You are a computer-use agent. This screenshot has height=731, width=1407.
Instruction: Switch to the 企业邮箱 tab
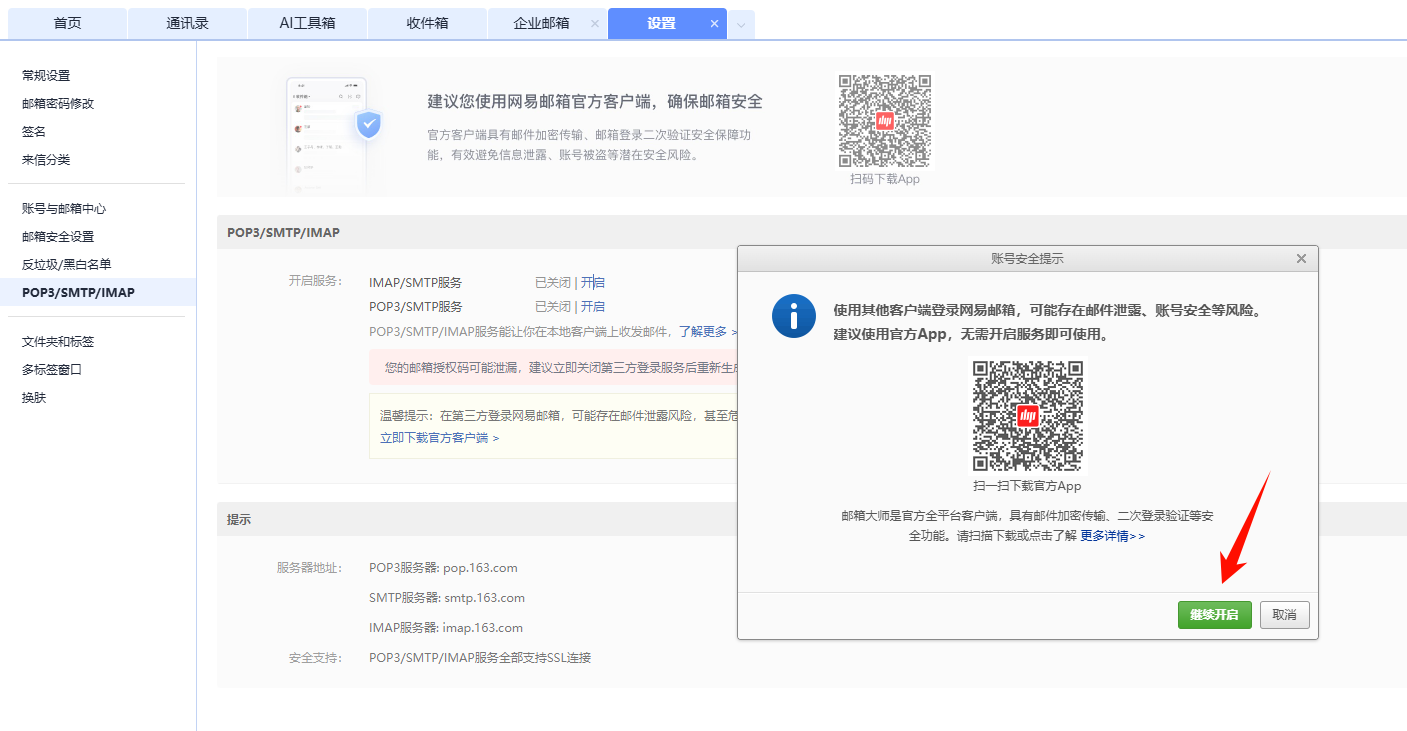point(541,23)
